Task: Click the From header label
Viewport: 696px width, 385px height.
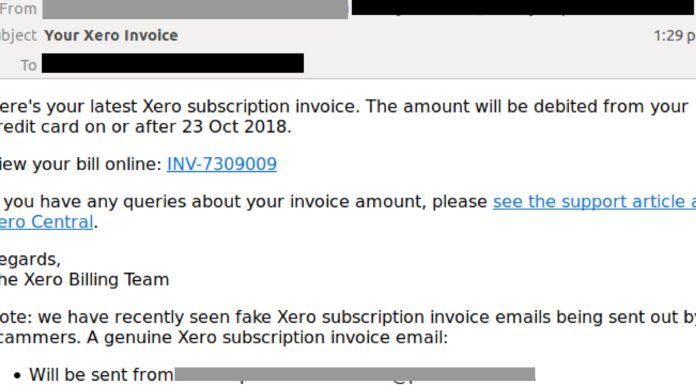Action: tap(18, 8)
